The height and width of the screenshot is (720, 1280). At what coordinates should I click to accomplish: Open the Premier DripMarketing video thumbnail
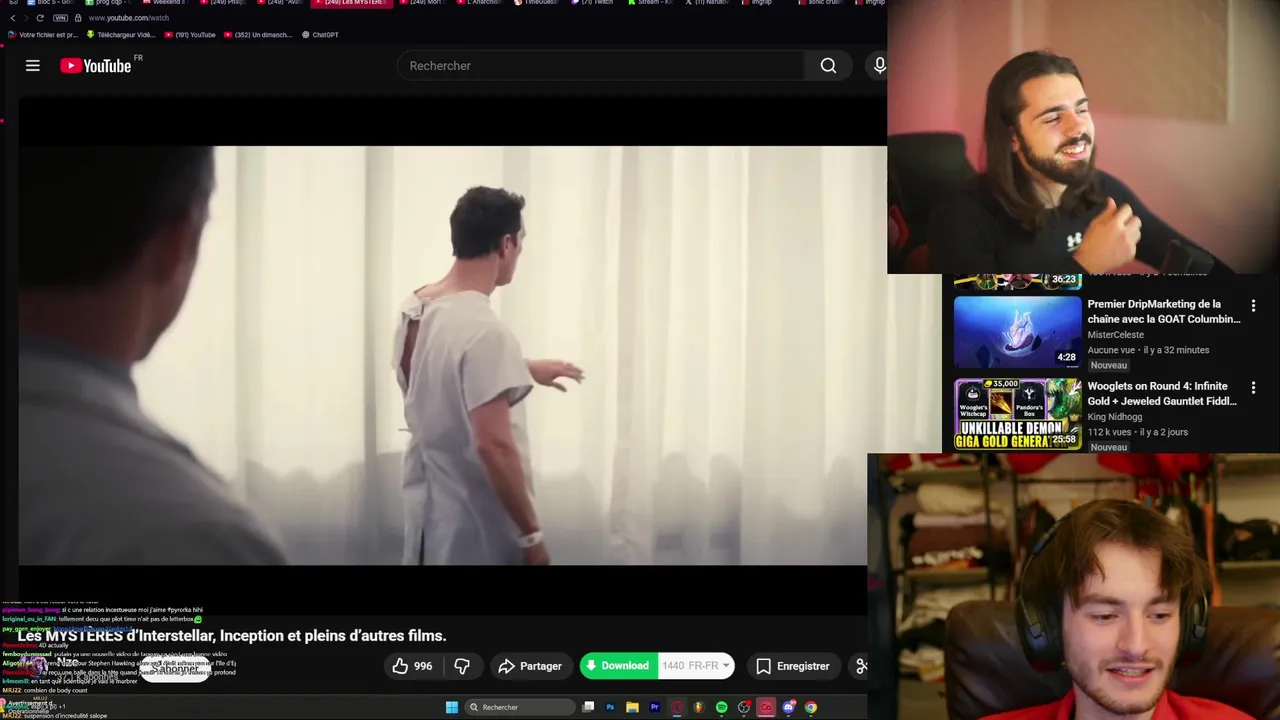tap(1018, 332)
